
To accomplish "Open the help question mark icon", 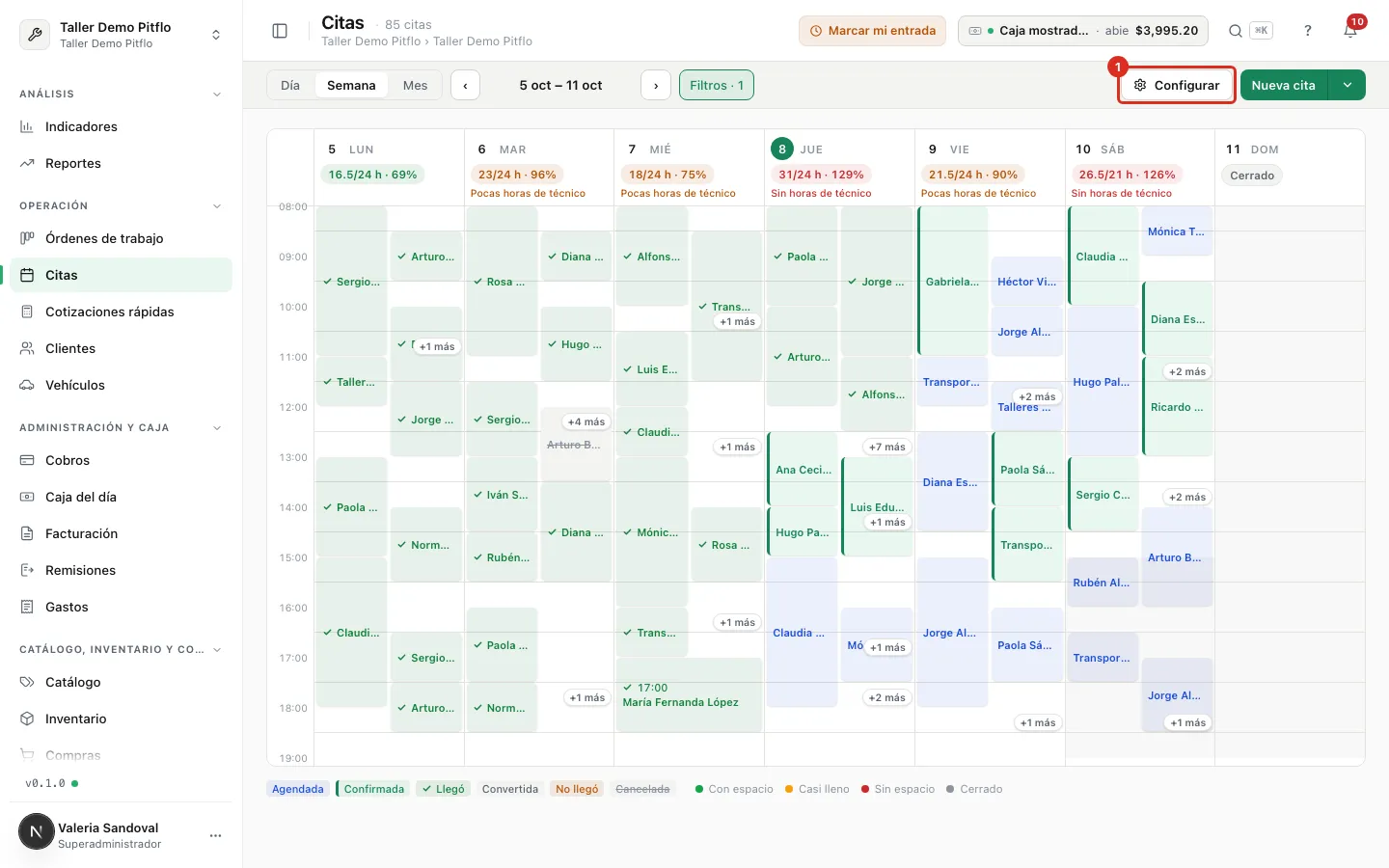I will (1308, 31).
